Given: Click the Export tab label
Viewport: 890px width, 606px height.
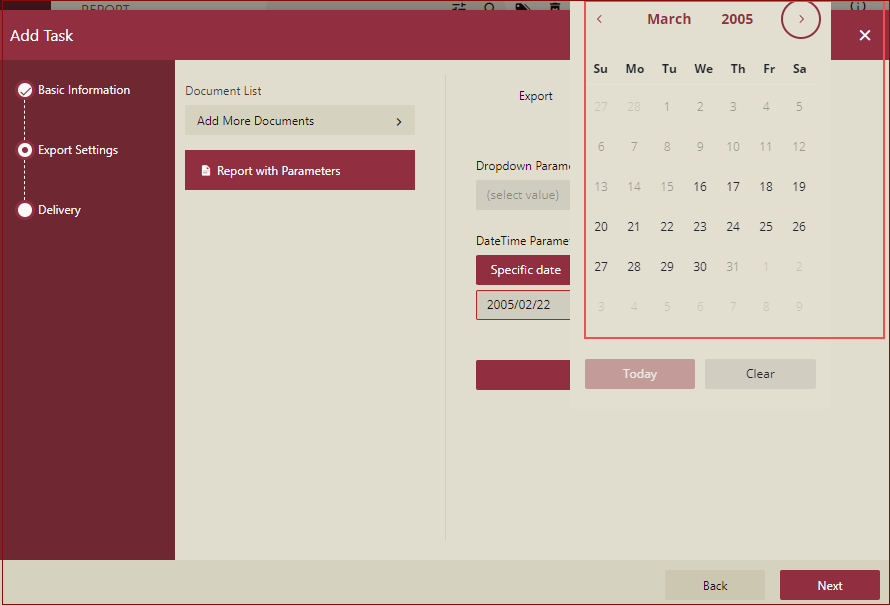Looking at the screenshot, I should coord(535,96).
